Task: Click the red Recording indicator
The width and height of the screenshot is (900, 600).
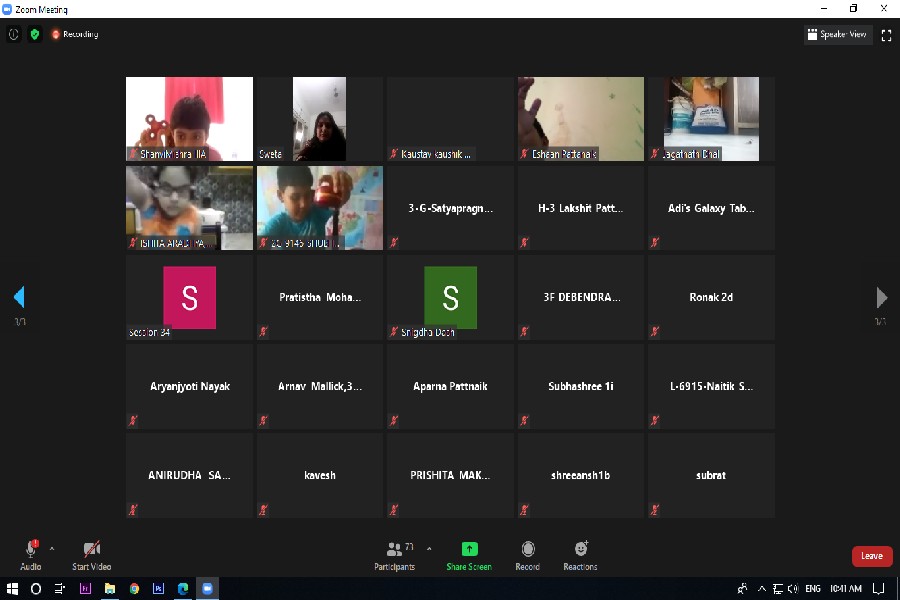Action: [75, 34]
